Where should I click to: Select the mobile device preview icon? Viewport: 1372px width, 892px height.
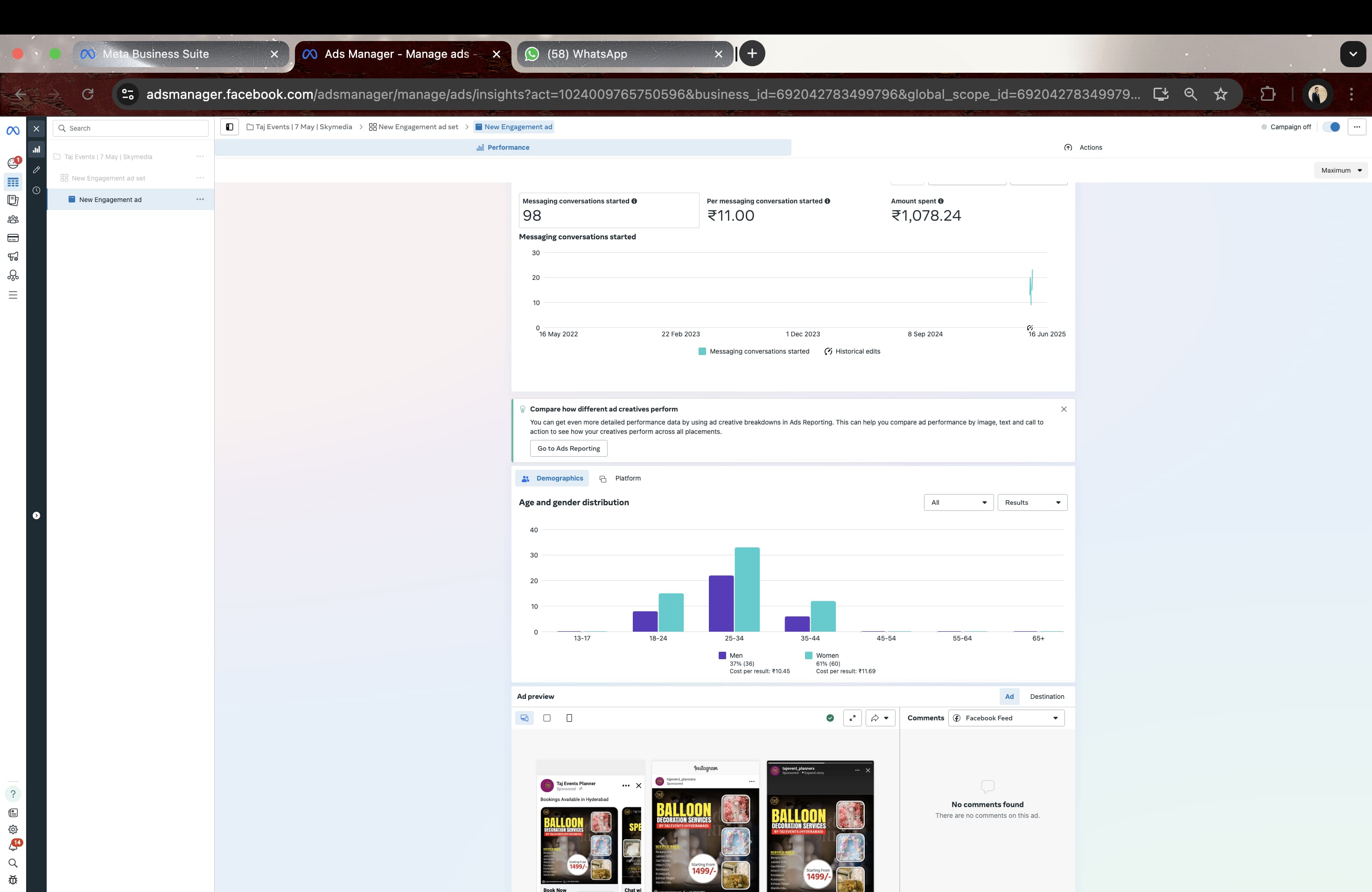pos(569,718)
